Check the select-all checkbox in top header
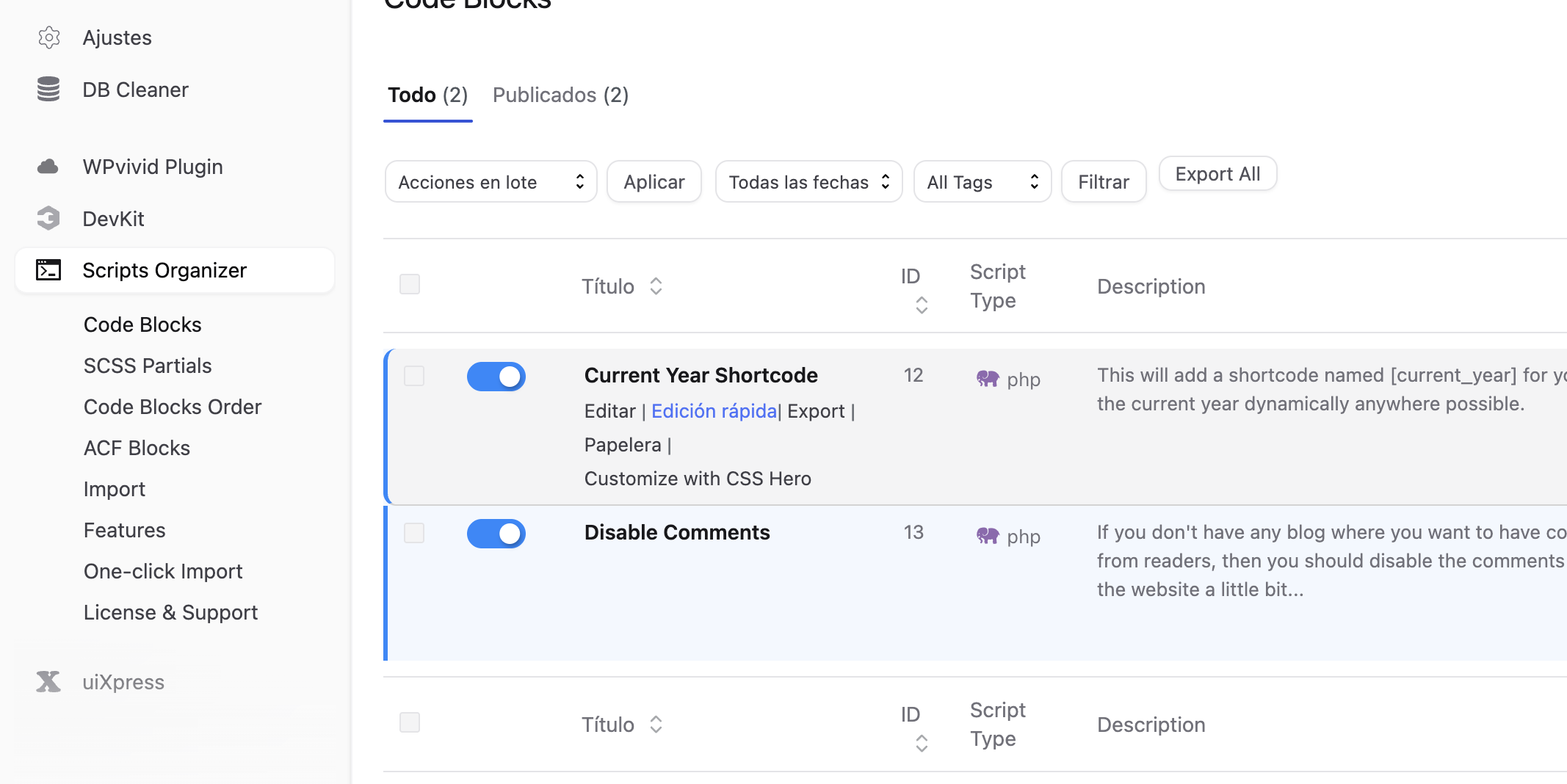The image size is (1567, 784). 410,284
